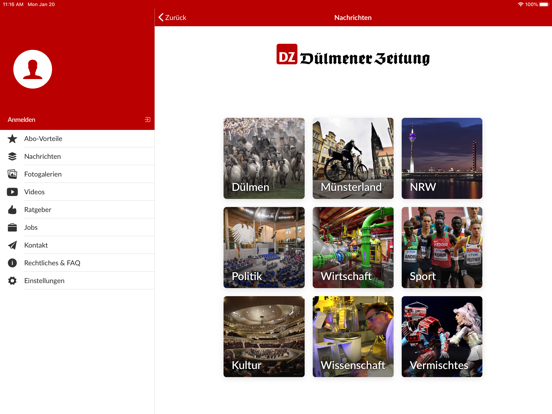552x414 pixels.
Task: Open the Münsterland category tile
Action: click(x=353, y=158)
